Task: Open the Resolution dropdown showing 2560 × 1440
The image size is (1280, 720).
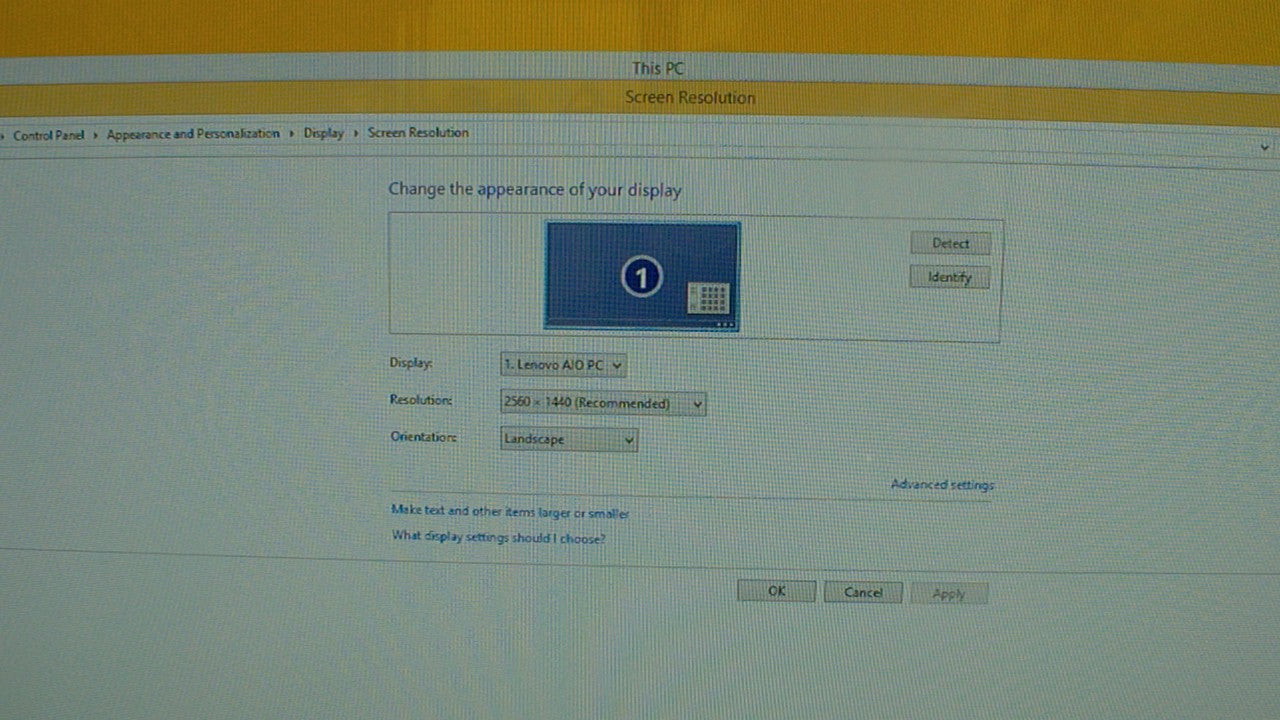Action: [x=603, y=404]
